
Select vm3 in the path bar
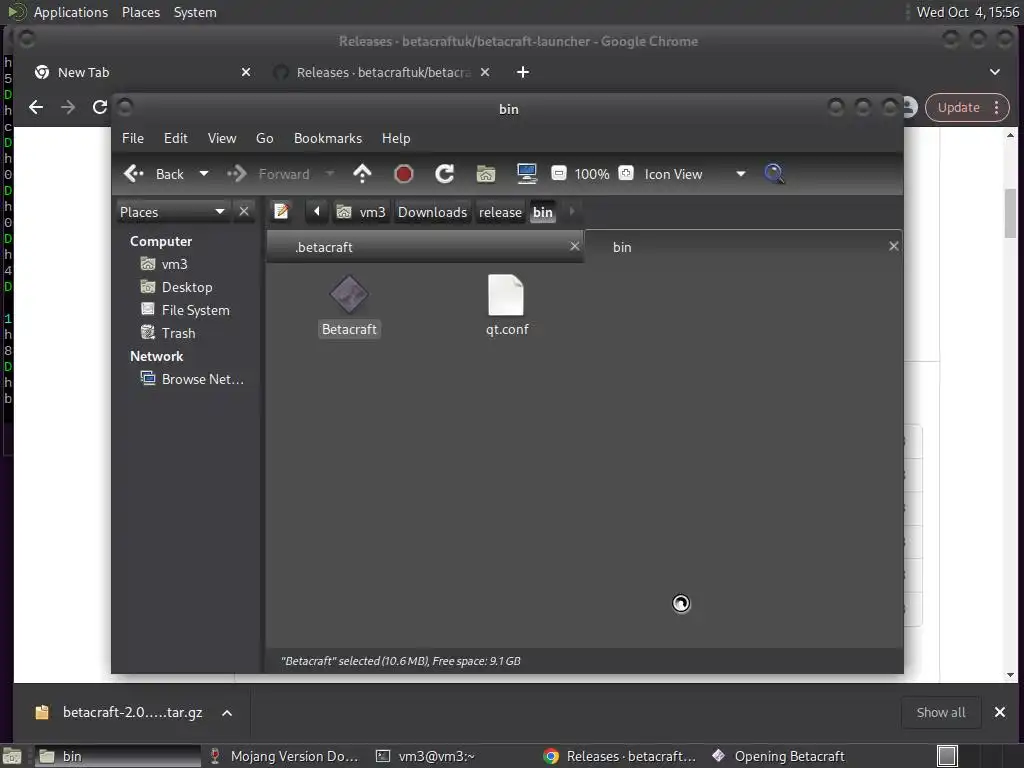(361, 212)
